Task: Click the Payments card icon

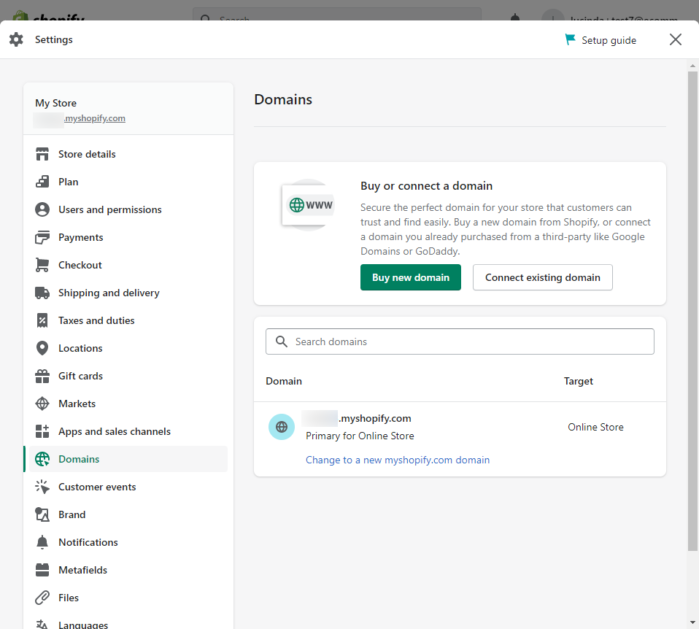Action: 42,237
